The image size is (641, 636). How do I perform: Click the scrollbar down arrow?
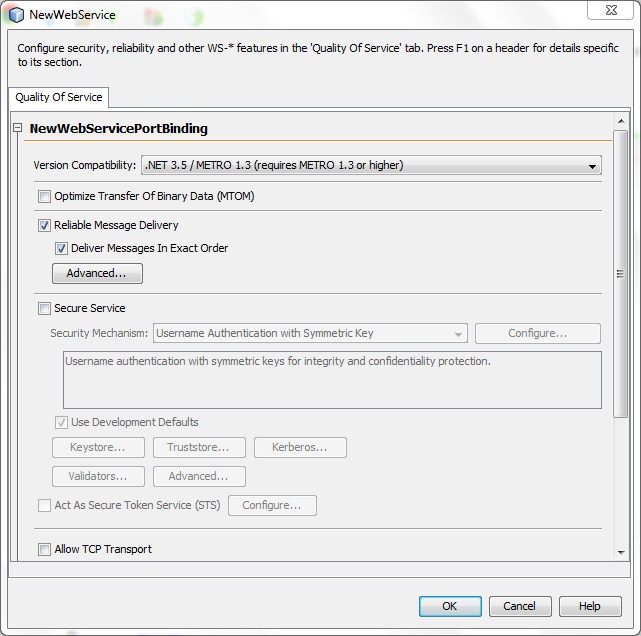point(621,551)
